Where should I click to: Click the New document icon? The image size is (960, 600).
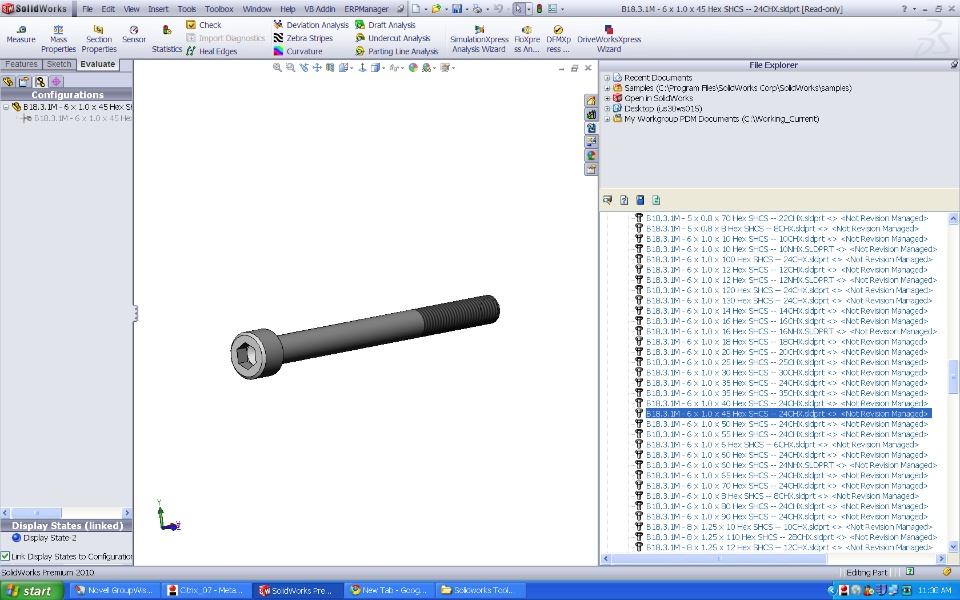416,9
